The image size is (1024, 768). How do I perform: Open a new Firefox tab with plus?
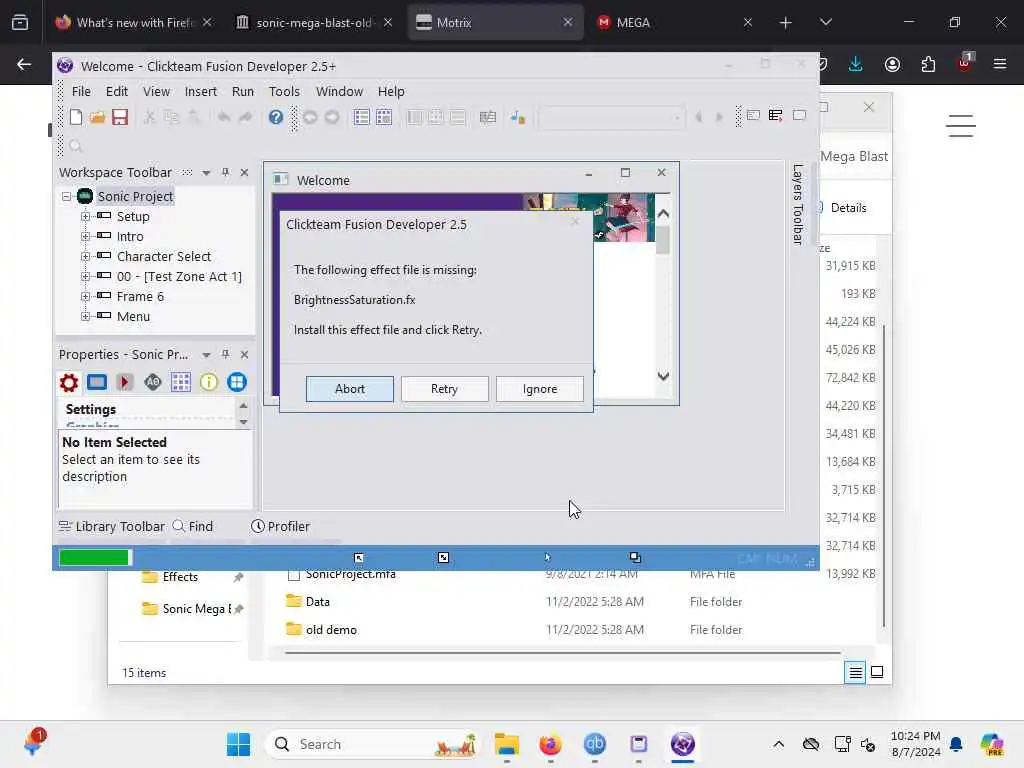pos(786,22)
